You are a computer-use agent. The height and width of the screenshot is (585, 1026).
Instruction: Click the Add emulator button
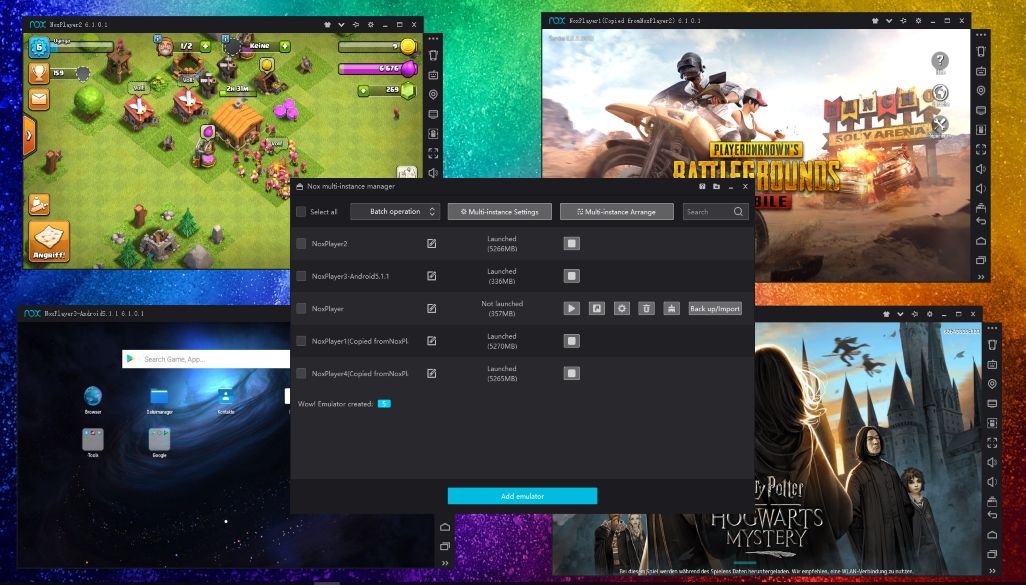click(522, 496)
